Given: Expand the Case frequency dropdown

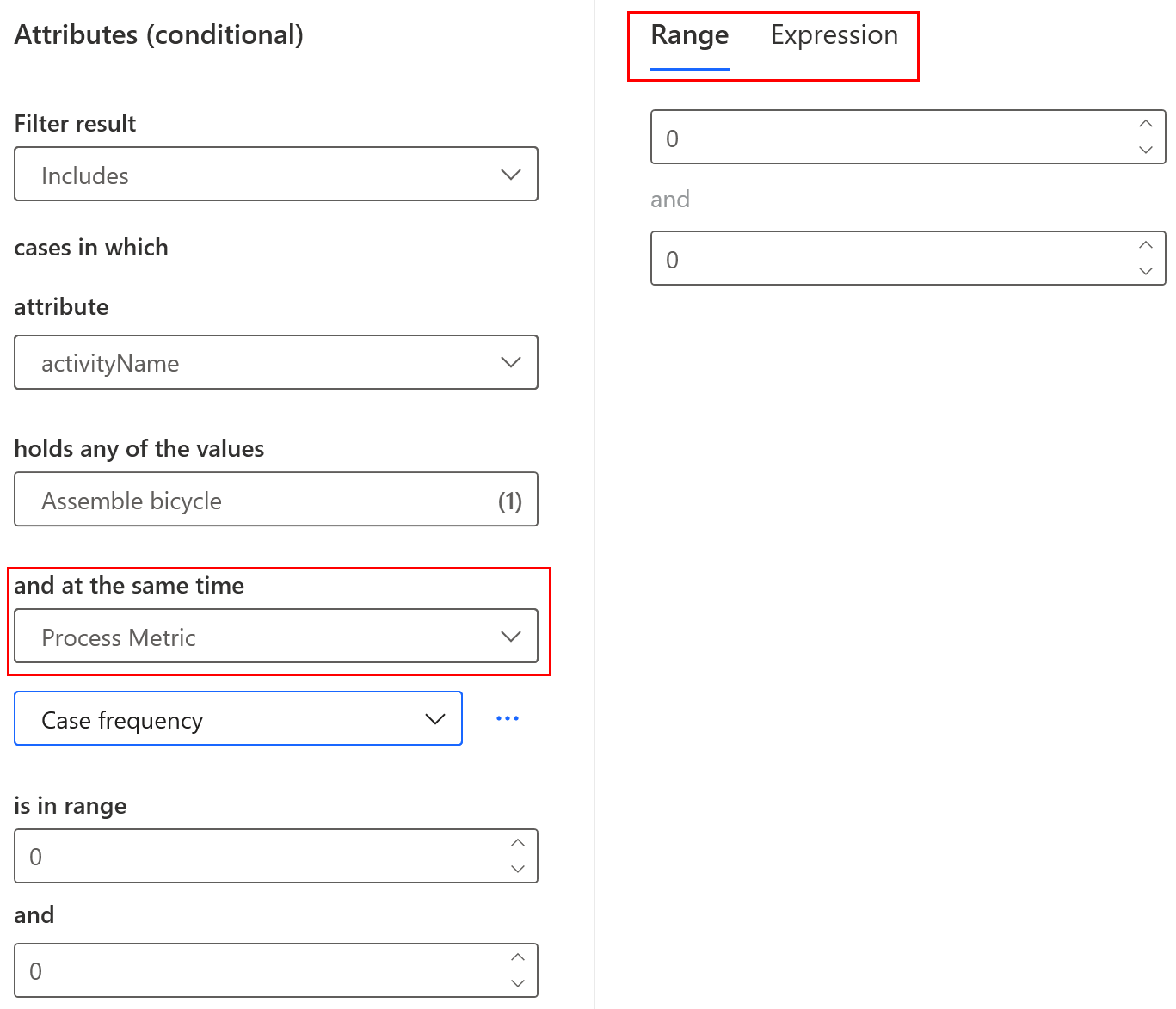Looking at the screenshot, I should (x=238, y=719).
